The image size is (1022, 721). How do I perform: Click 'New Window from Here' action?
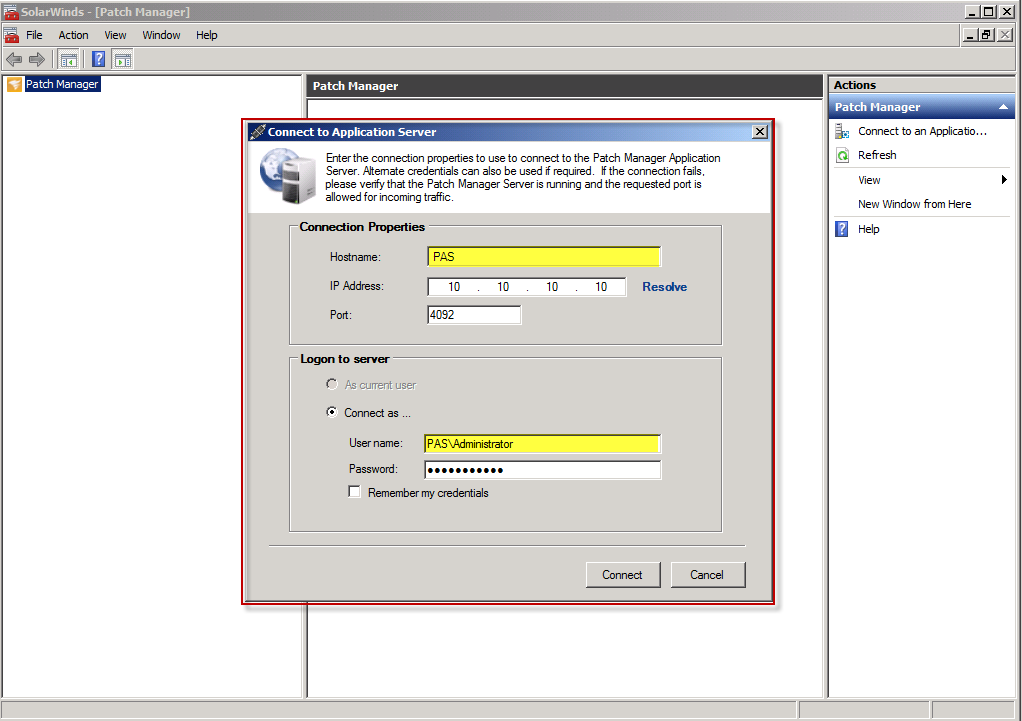pos(914,204)
